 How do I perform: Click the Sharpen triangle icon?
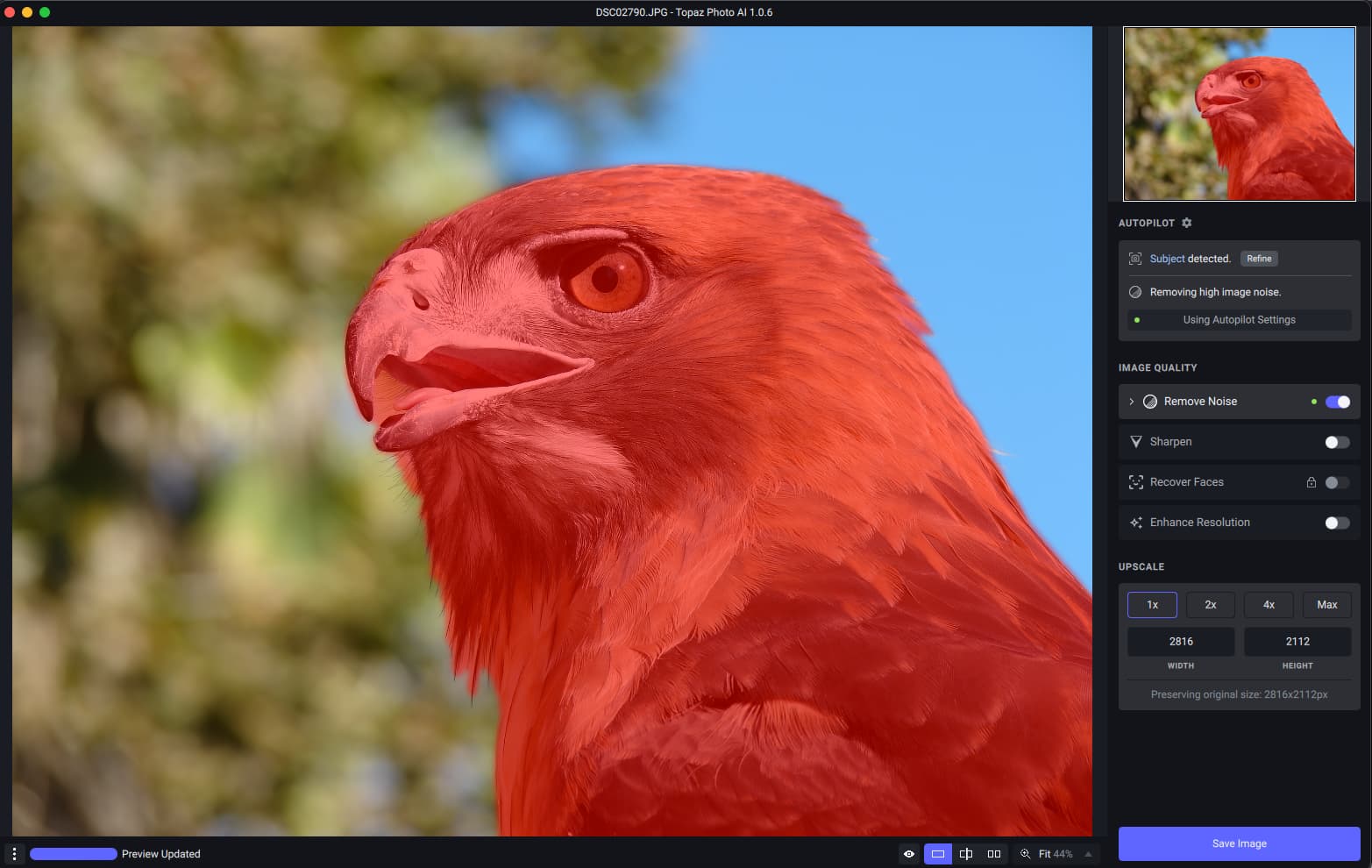1135,442
